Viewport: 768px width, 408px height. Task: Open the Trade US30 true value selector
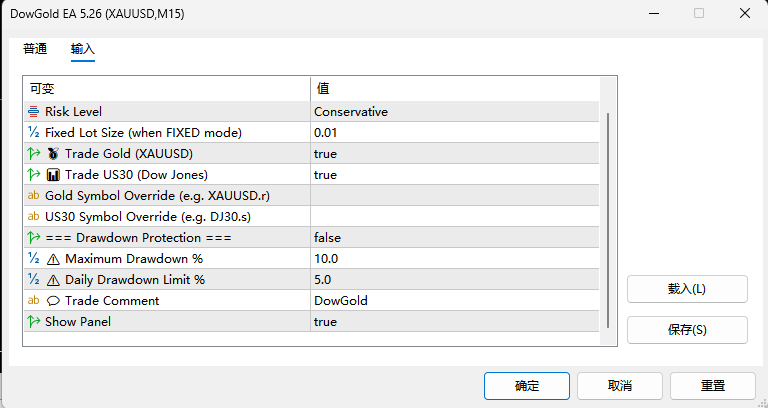455,175
